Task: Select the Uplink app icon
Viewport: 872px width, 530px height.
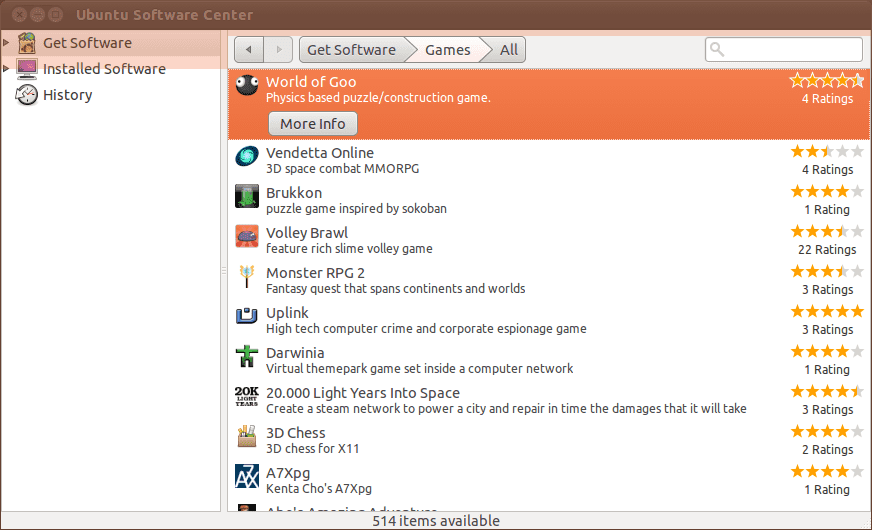Action: [x=247, y=316]
